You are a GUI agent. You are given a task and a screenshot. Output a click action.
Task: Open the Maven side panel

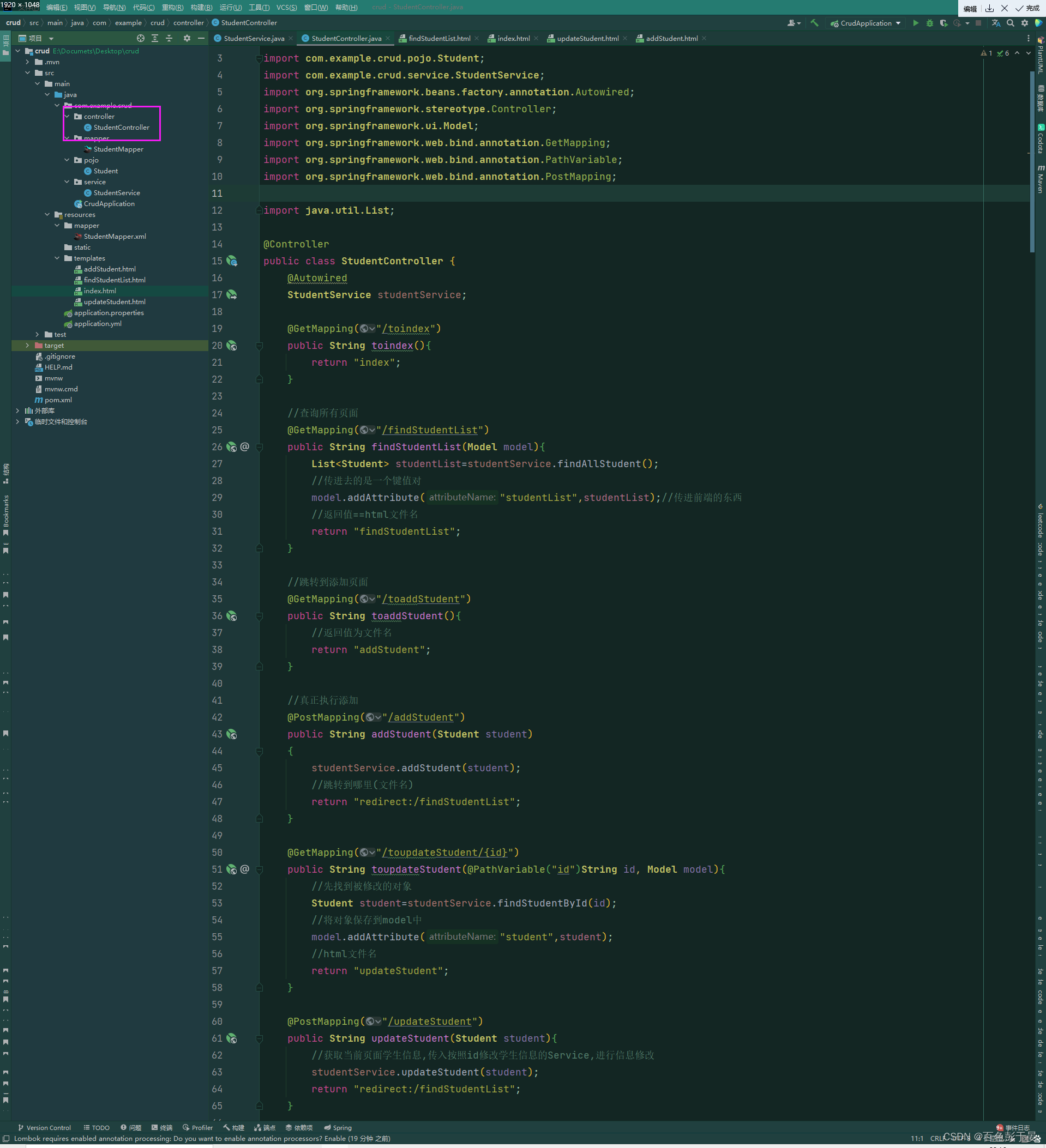[1041, 179]
